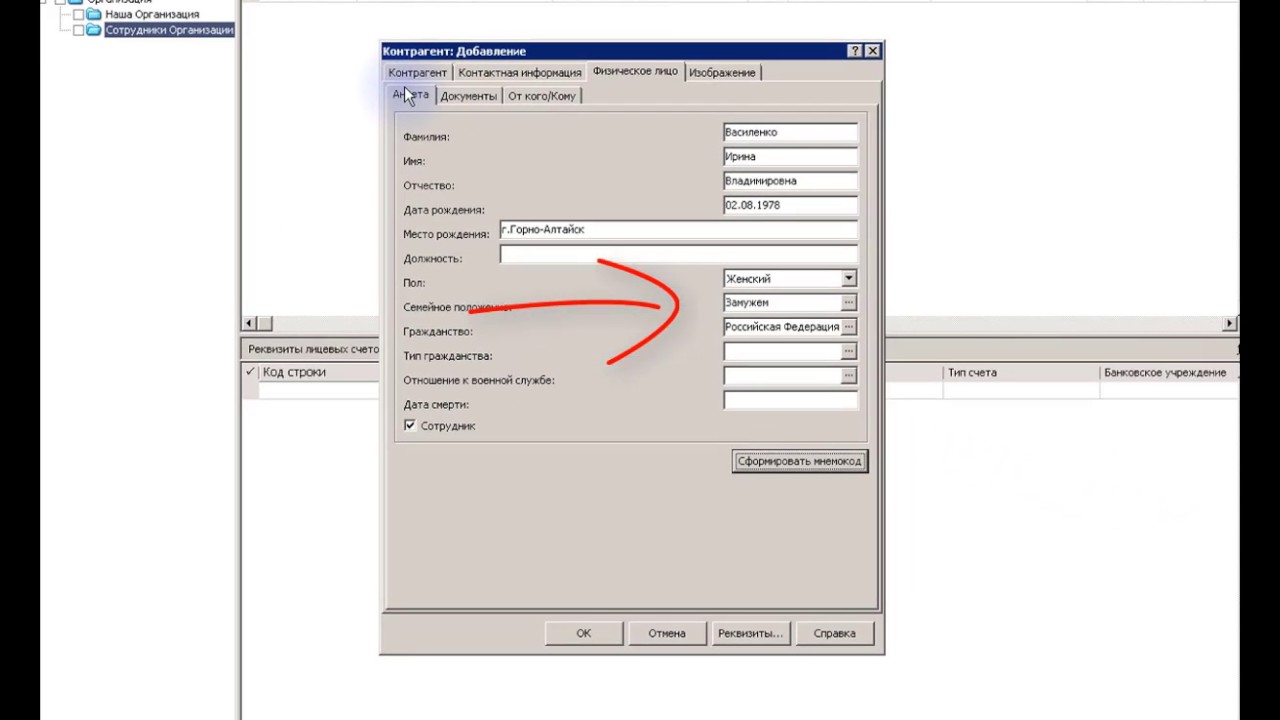Click the Фамилия field containing Василенко
This screenshot has width=1280, height=720.
coord(790,132)
